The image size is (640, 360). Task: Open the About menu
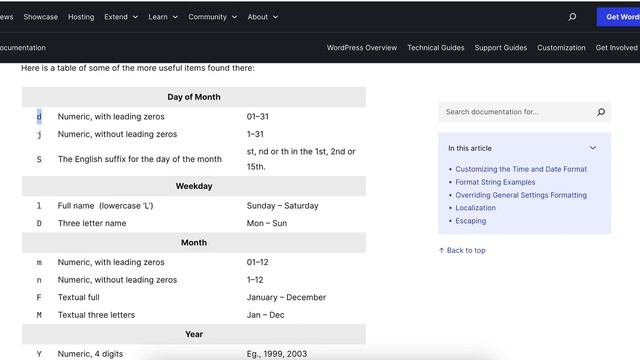point(258,17)
